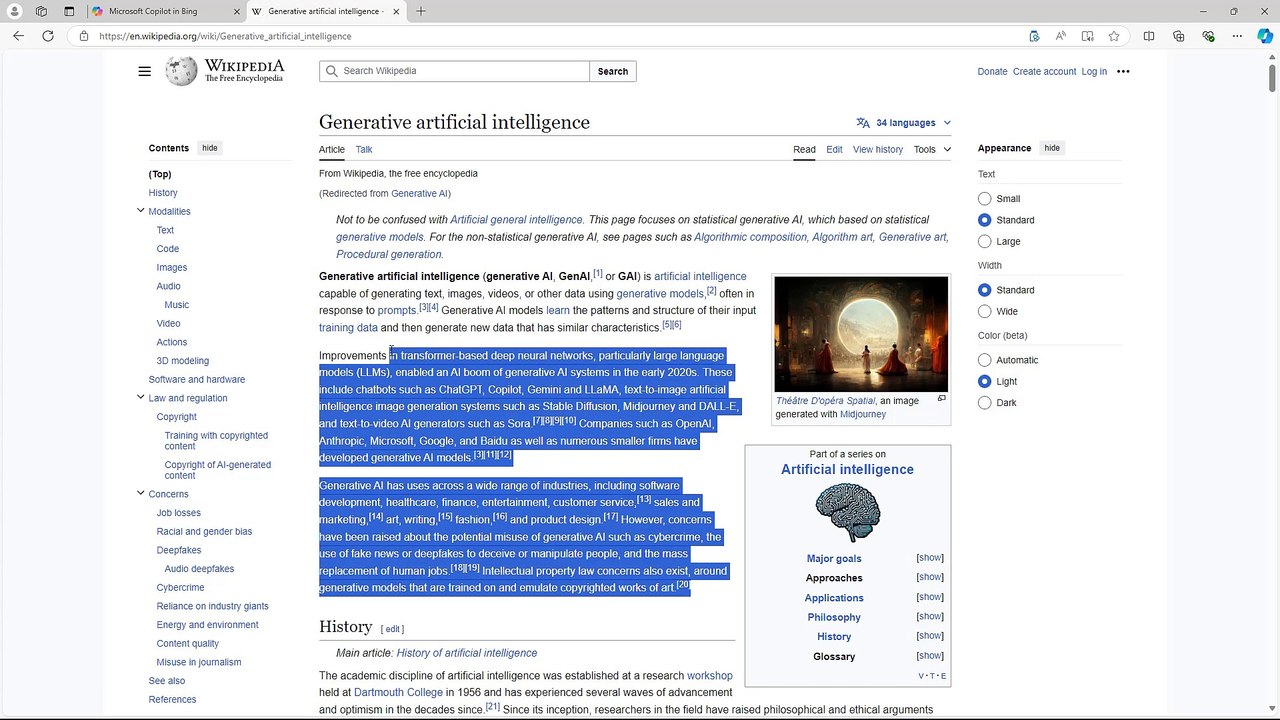This screenshot has width=1280, height=720.
Task: Show the Applications section in AI box
Action: pyautogui.click(x=930, y=597)
